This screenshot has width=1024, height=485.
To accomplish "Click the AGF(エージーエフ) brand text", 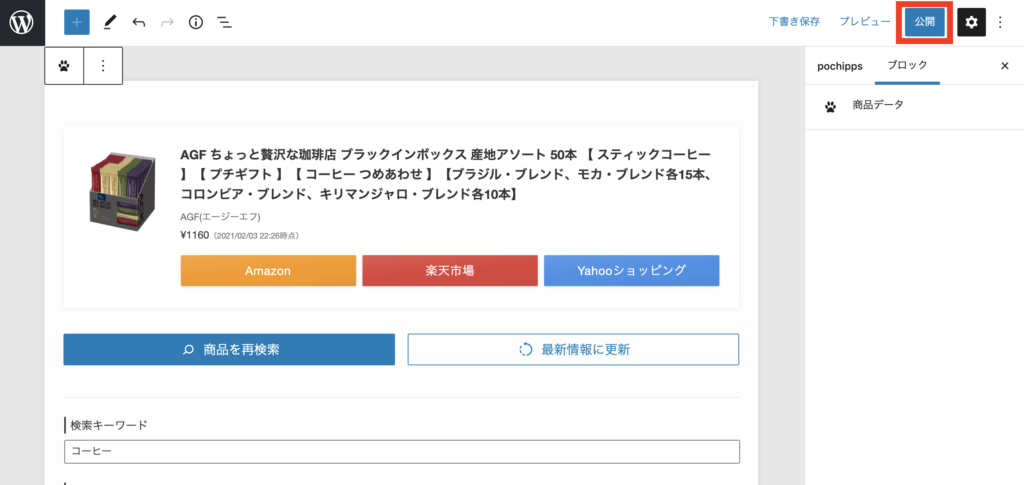I will coord(220,217).
